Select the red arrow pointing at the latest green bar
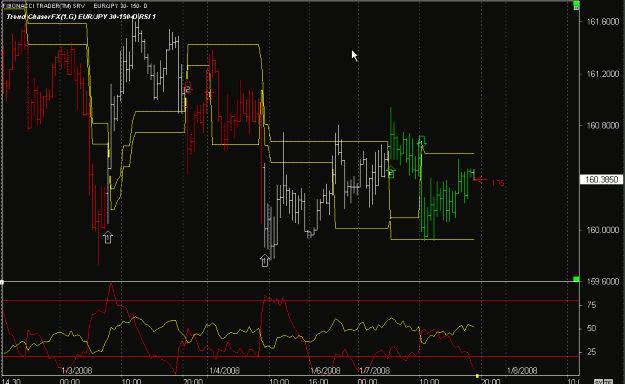The height and width of the screenshot is (384, 625). tap(481, 179)
